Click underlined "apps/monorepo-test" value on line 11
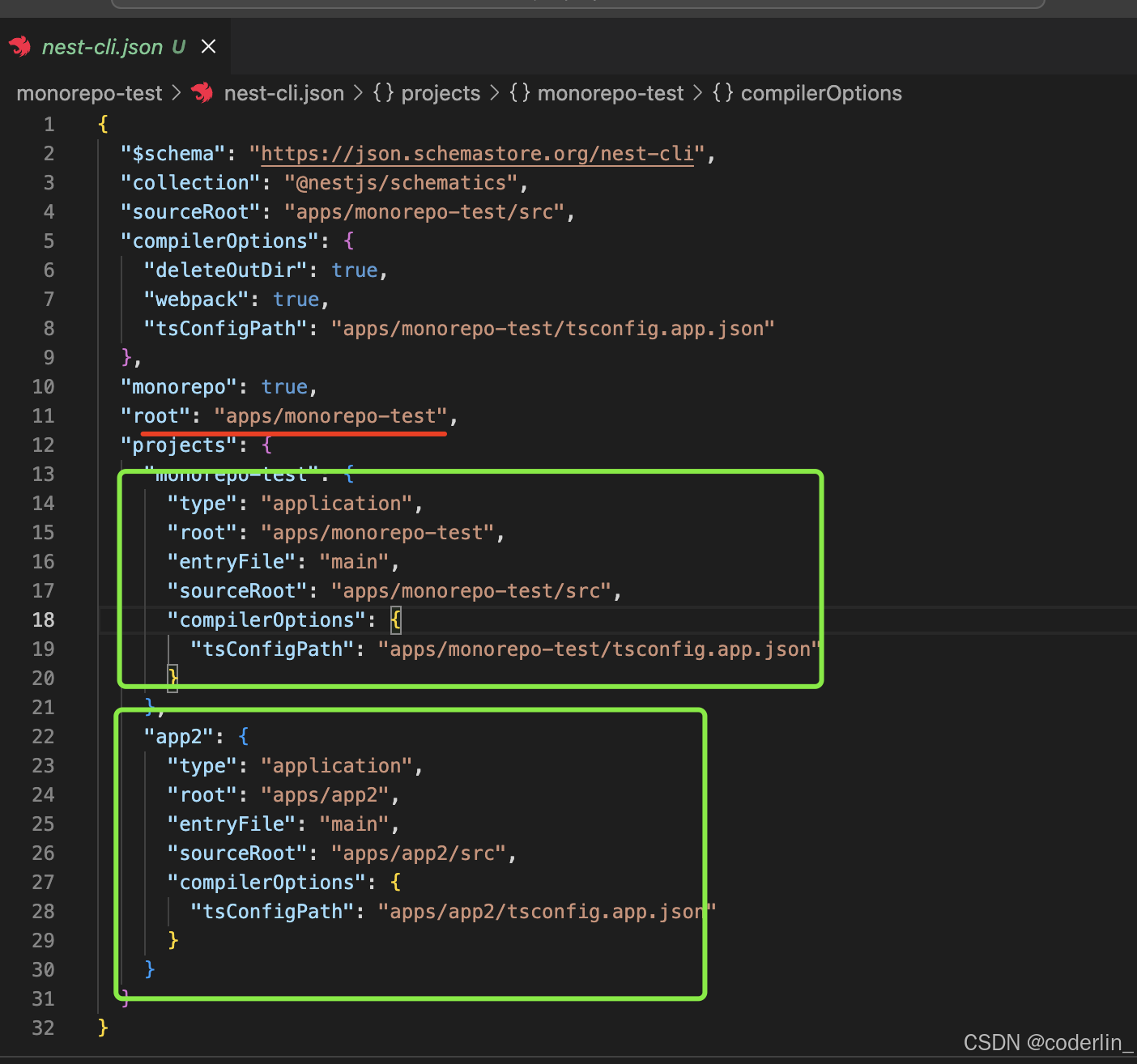1137x1064 pixels. 330,416
